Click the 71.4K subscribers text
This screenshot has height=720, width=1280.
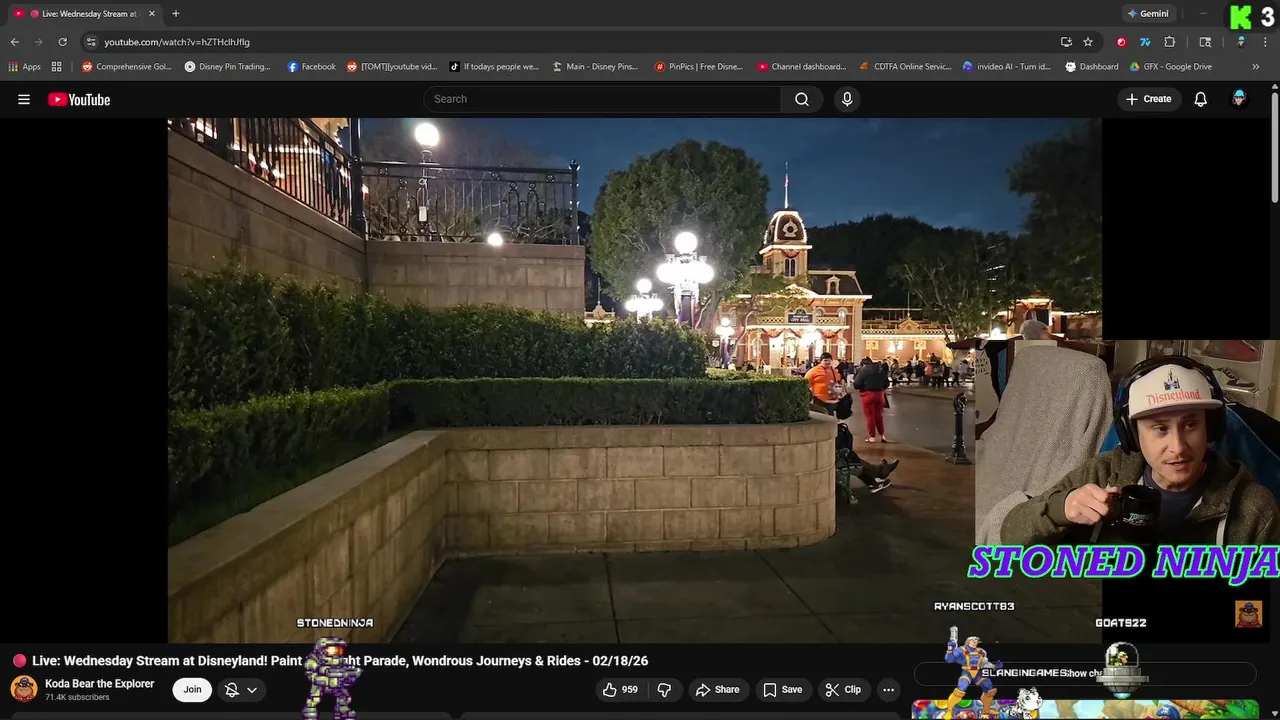pos(77,697)
